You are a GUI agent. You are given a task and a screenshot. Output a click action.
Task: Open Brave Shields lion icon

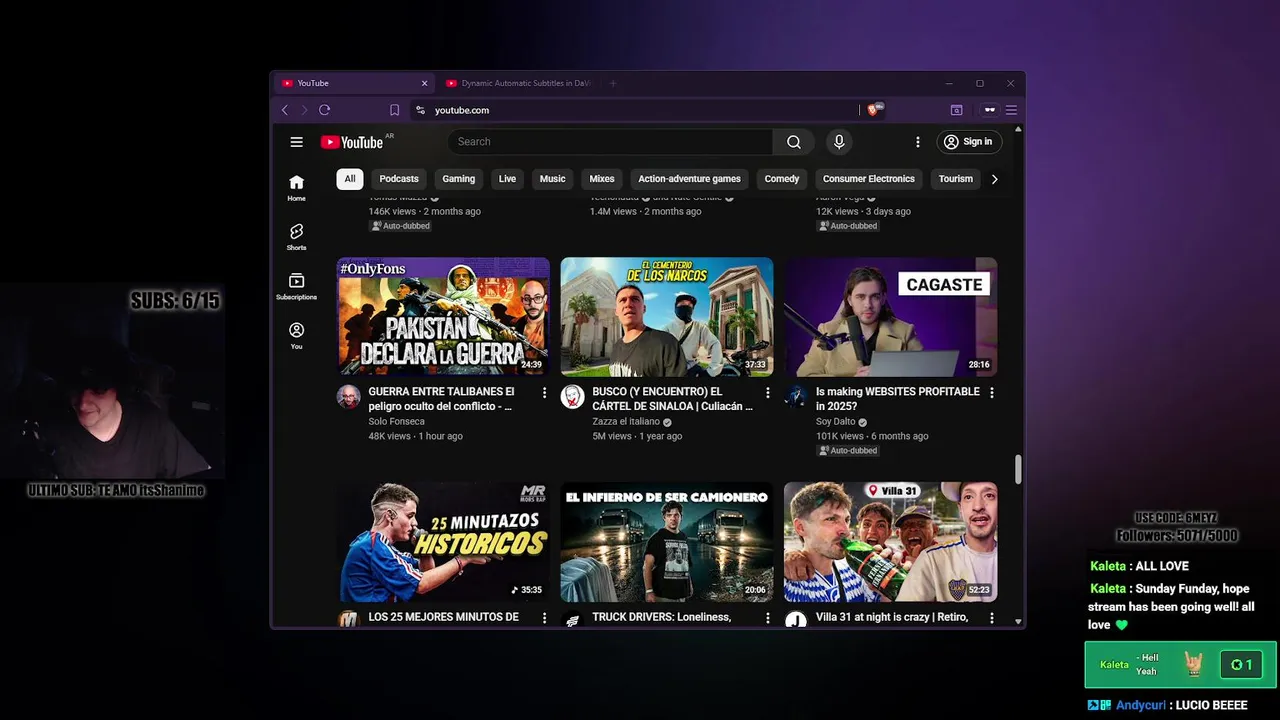pos(872,110)
